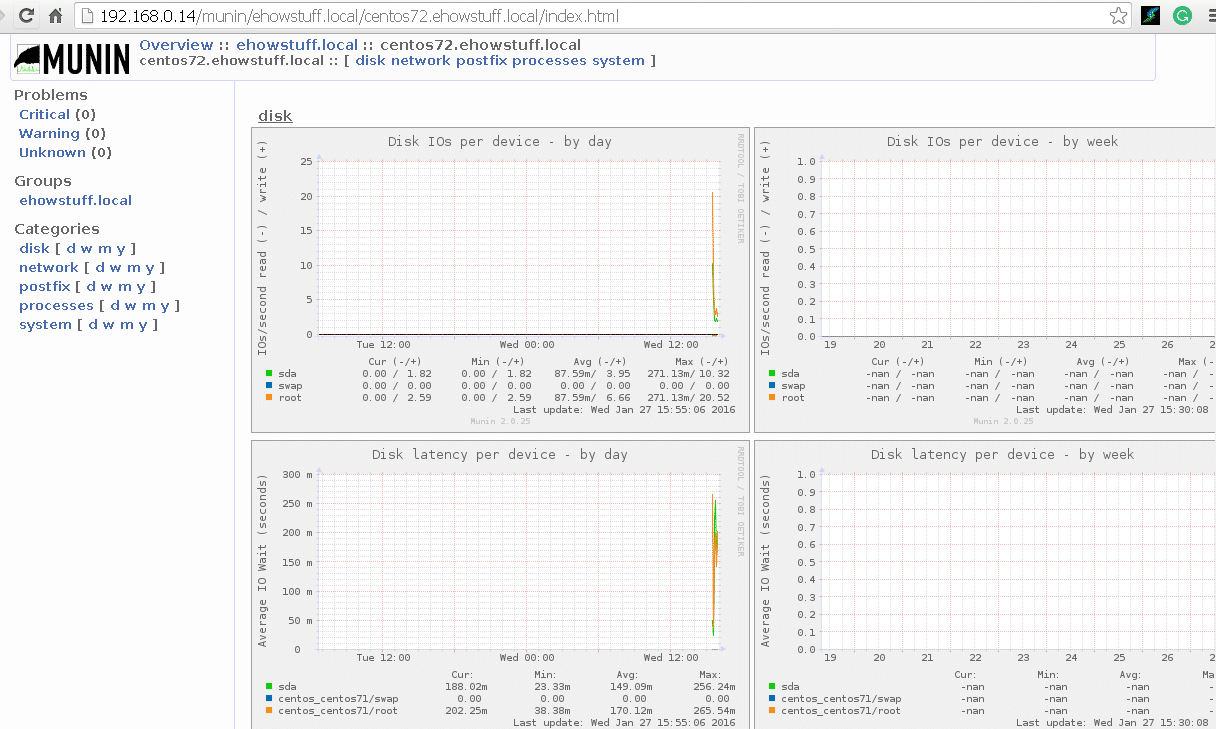Image resolution: width=1216 pixels, height=729 pixels.
Task: Click the browser home icon
Action: [x=54, y=15]
